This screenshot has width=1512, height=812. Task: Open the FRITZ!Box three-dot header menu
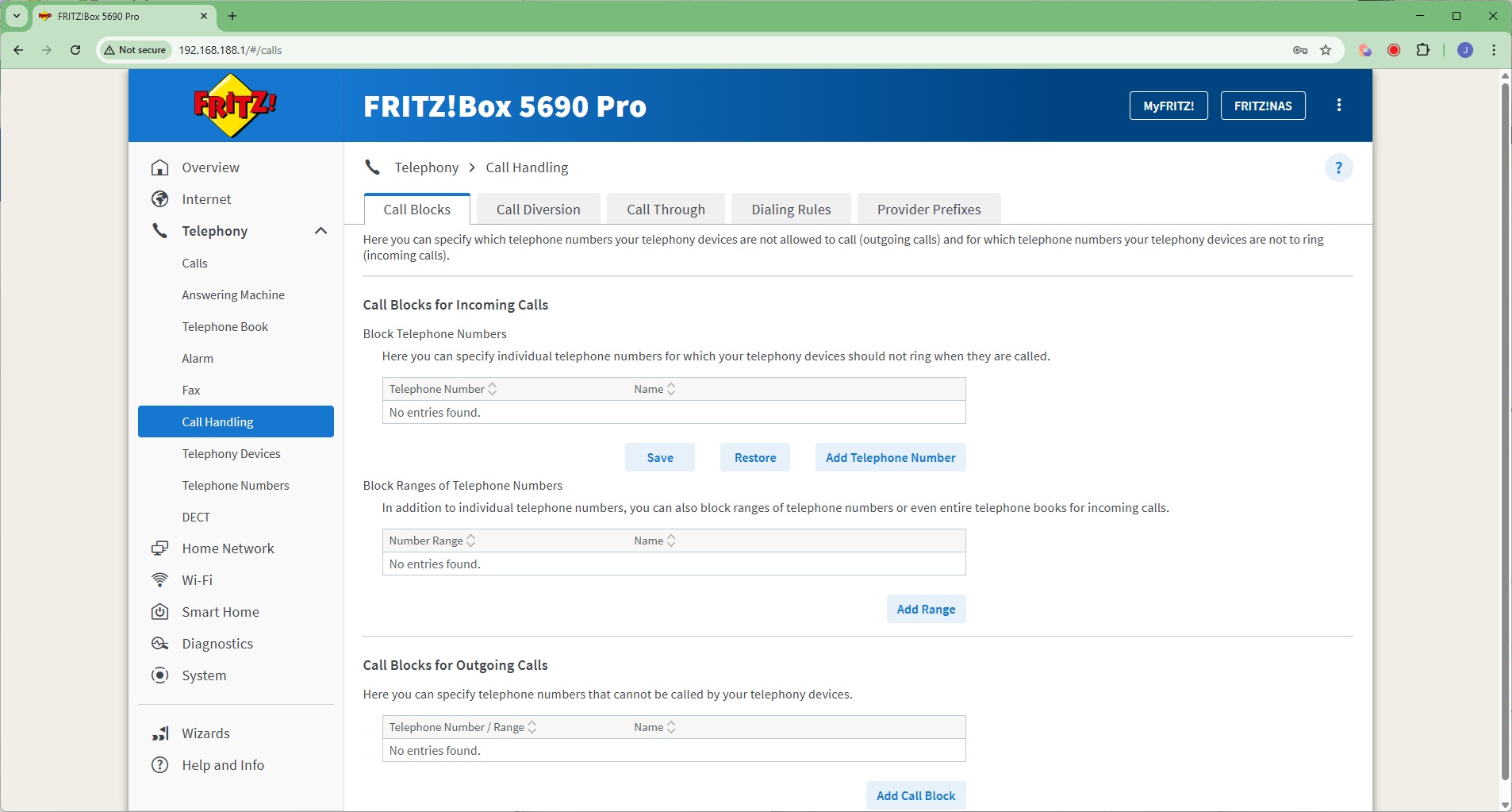(1339, 106)
